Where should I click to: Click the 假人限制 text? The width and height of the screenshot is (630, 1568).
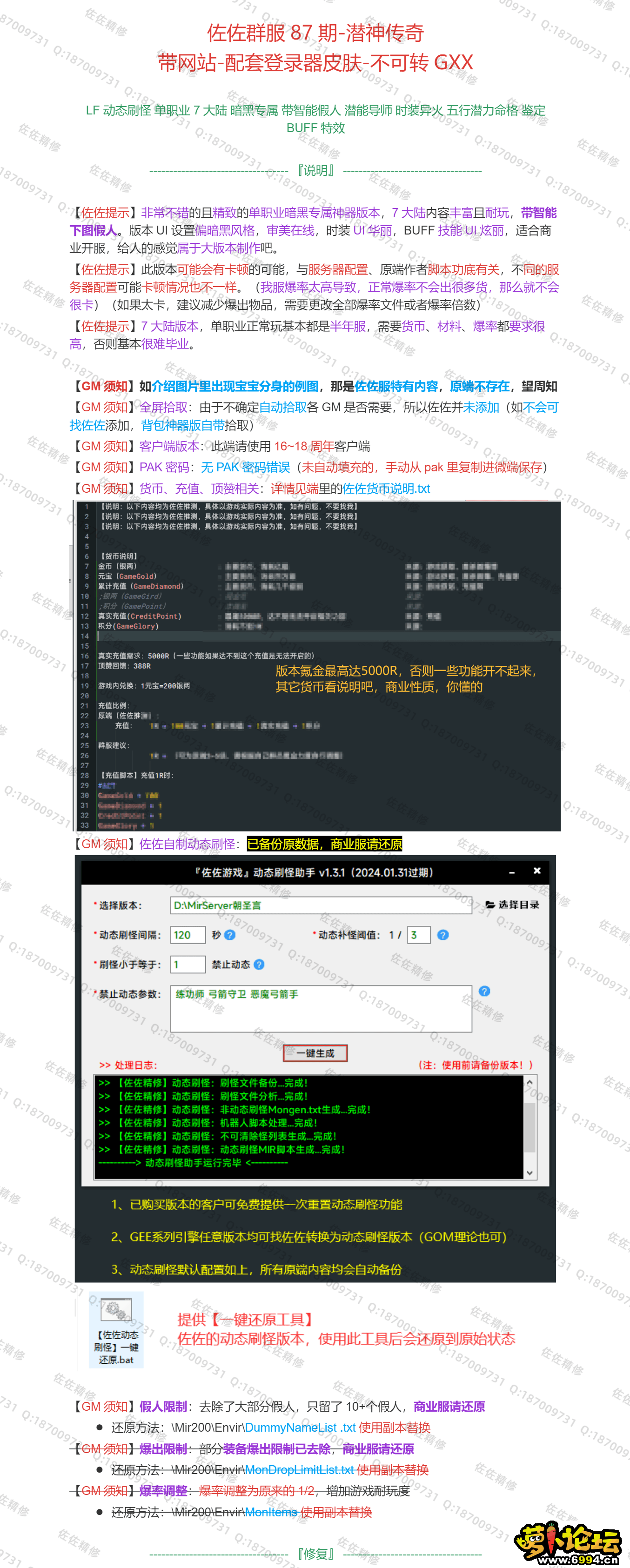163,1407
